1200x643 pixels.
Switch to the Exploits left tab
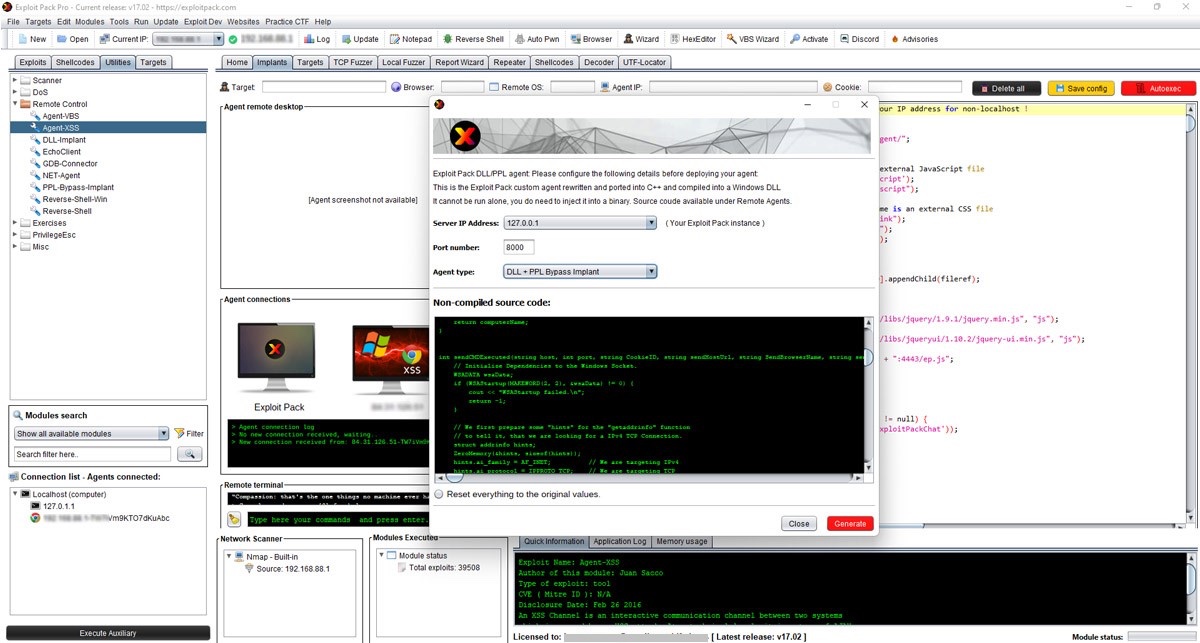(33, 62)
